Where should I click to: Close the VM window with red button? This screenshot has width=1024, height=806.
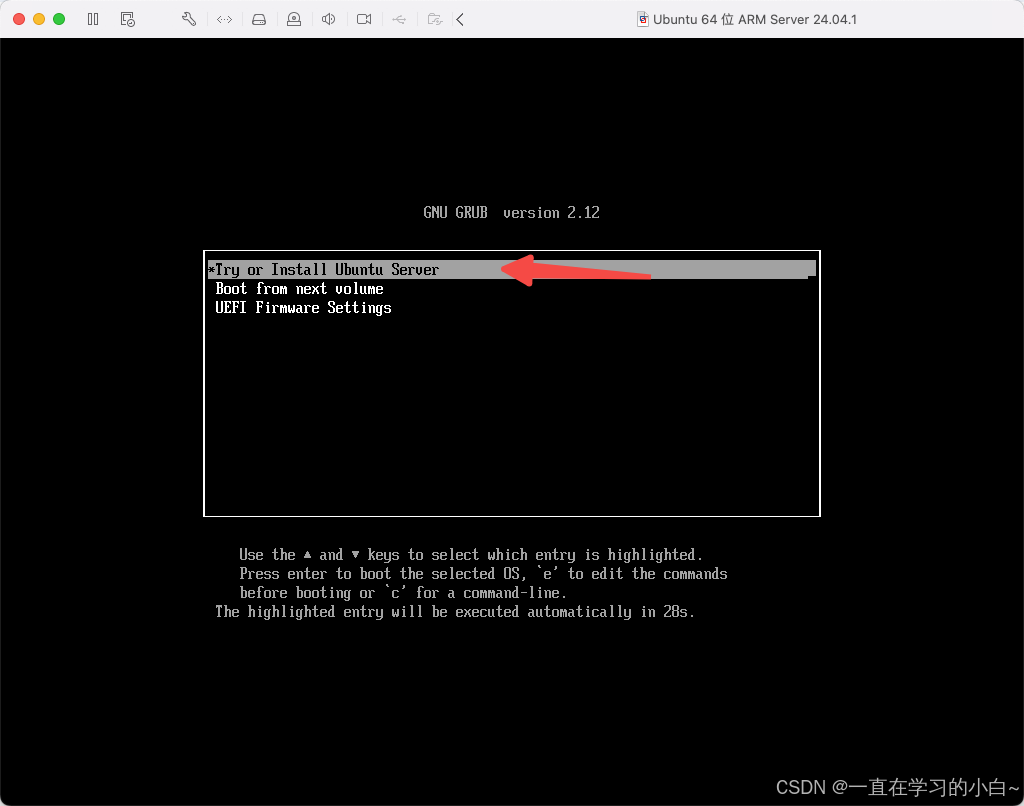[x=19, y=20]
